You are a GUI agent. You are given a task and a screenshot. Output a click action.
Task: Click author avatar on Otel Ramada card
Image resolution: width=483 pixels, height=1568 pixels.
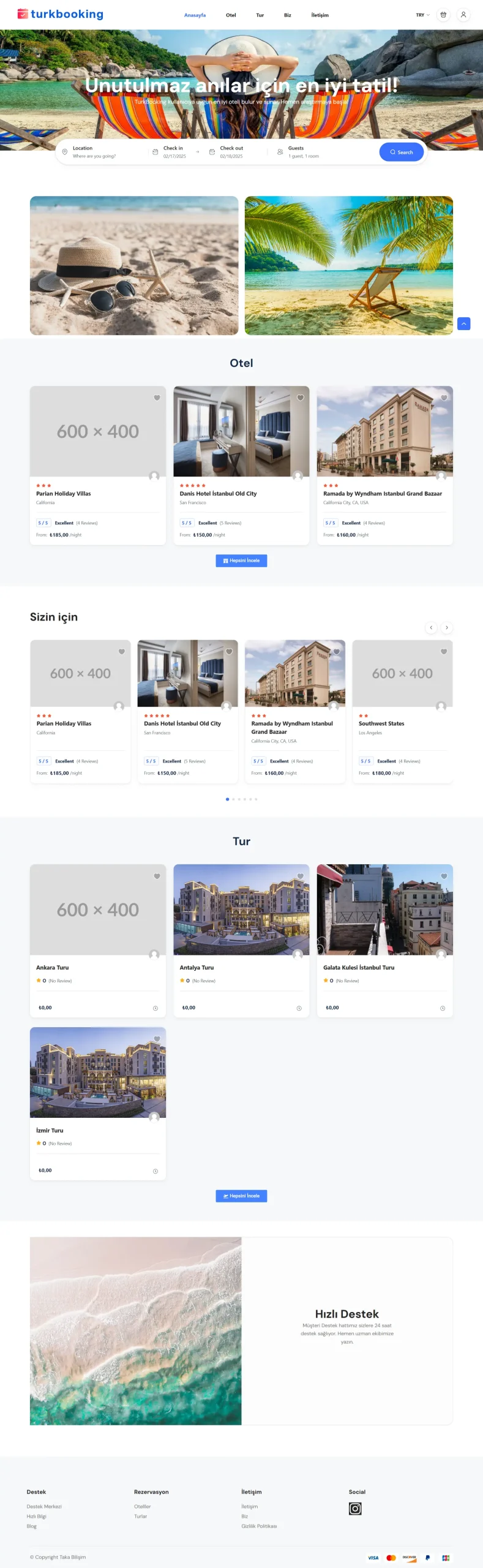441,476
